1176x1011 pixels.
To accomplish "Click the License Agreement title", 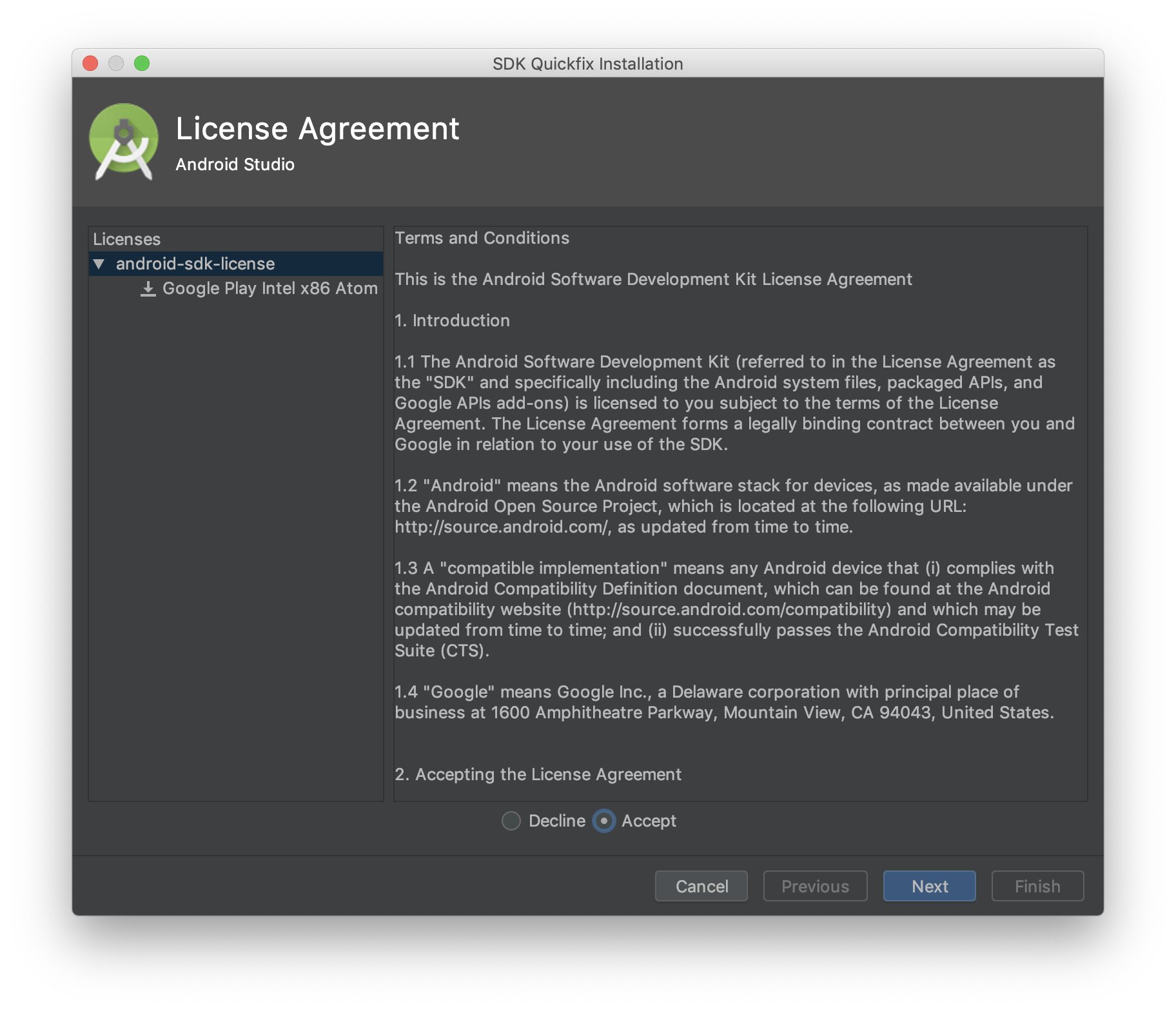I will point(317,128).
